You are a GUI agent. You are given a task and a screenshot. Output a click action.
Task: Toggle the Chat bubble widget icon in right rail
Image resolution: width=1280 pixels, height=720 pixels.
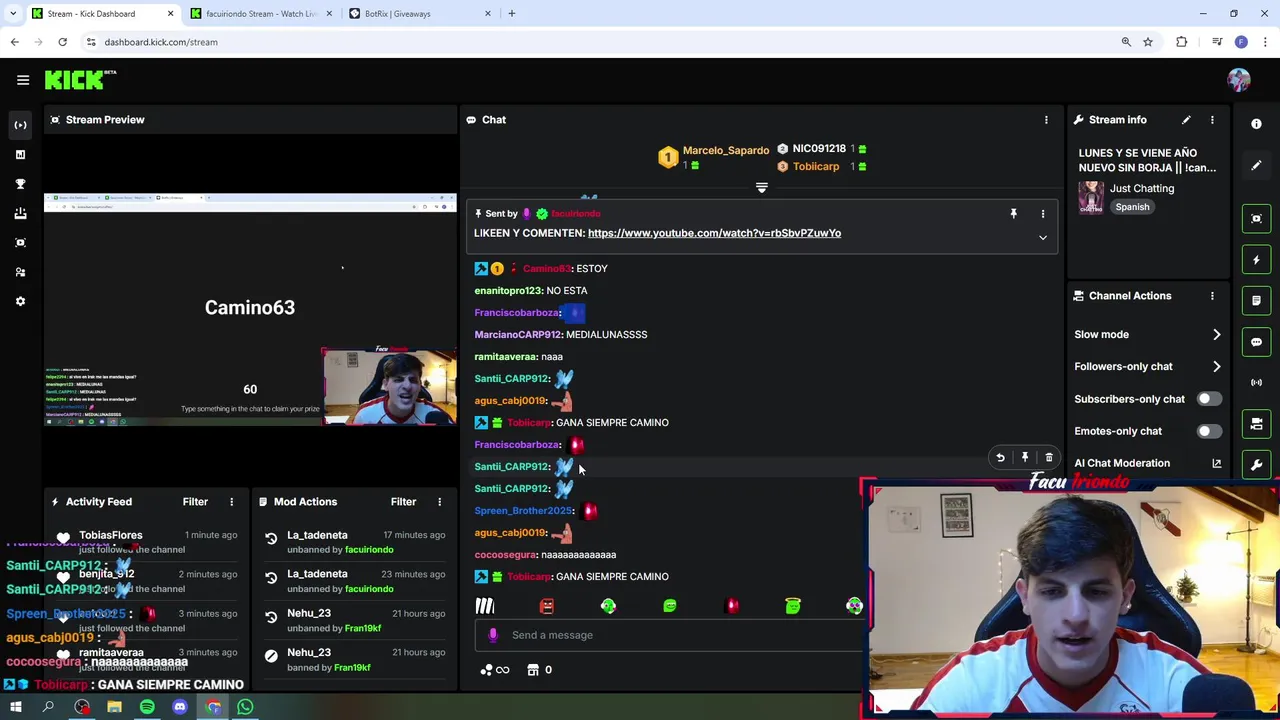pos(1256,342)
